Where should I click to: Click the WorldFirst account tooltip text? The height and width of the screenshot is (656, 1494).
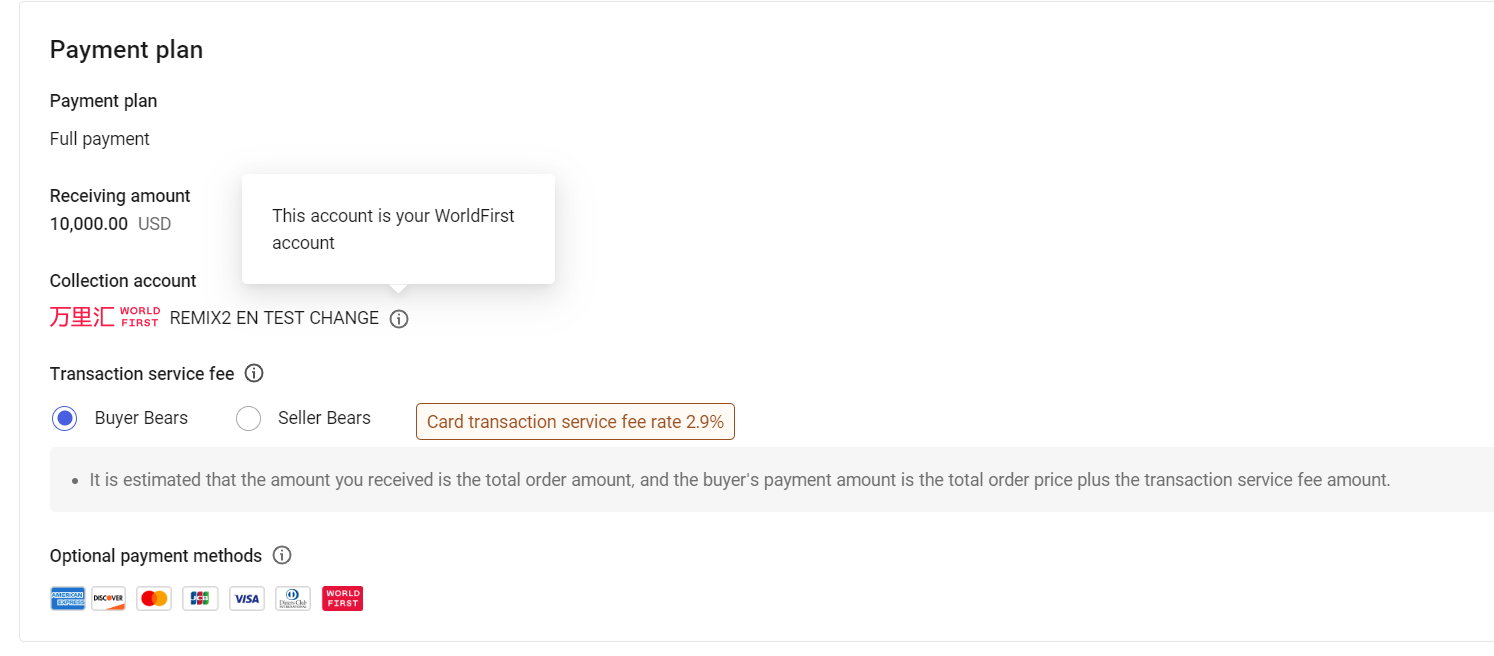394,229
